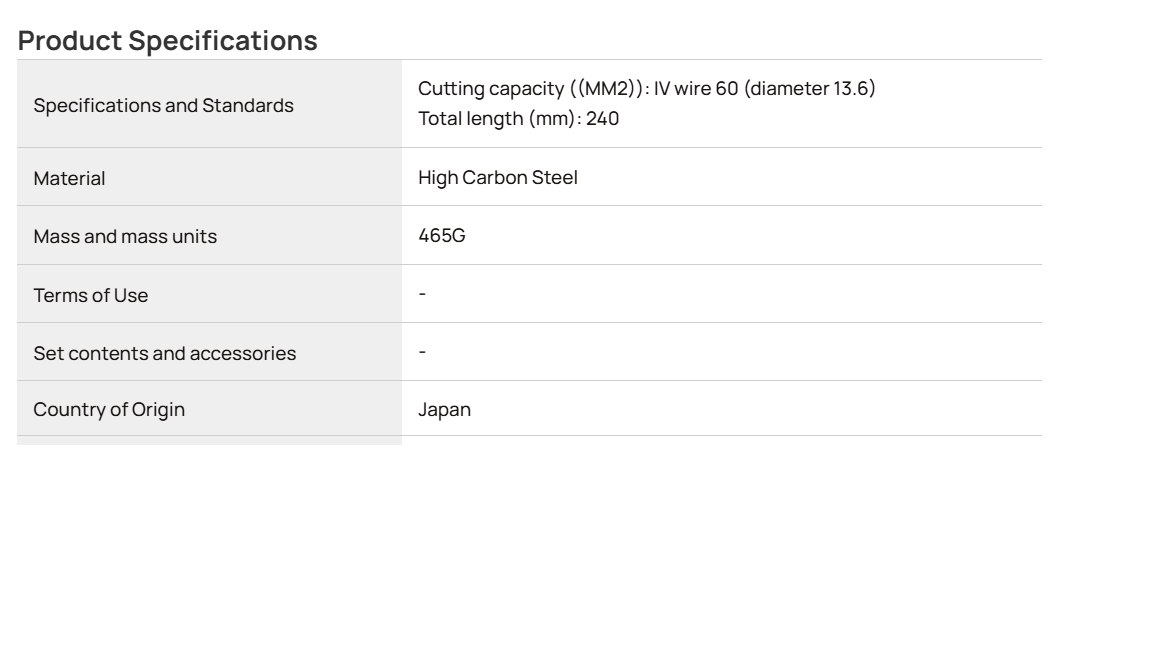Click the word Specifications in the heading

(x=223, y=40)
